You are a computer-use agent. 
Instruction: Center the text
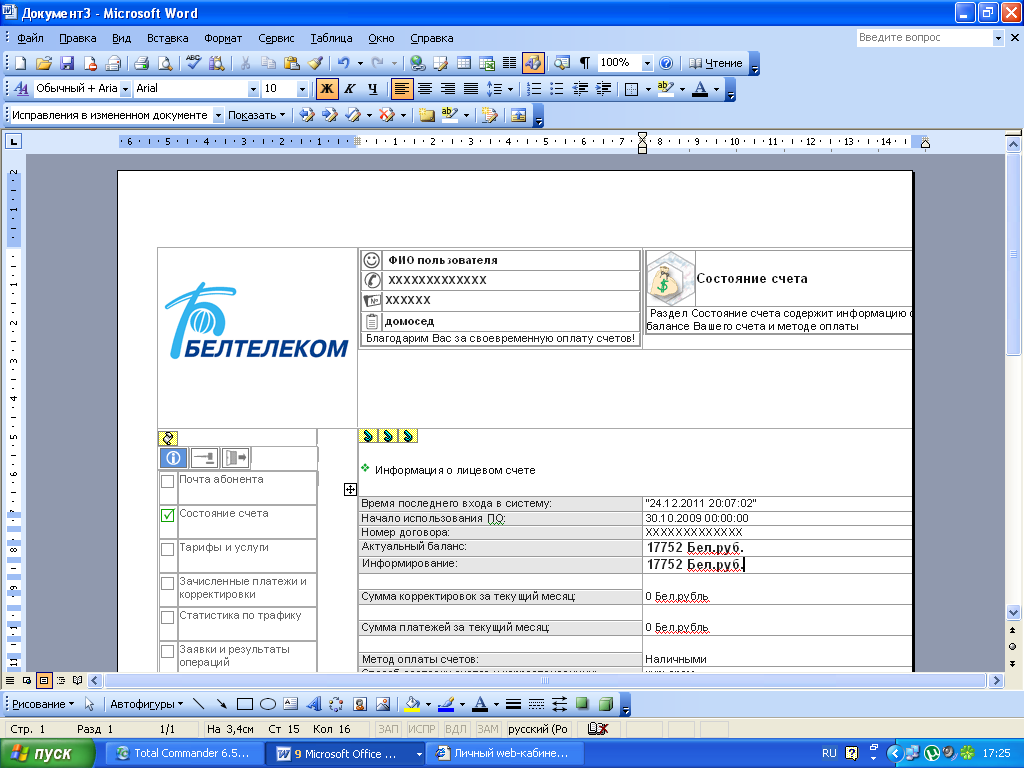click(425, 89)
